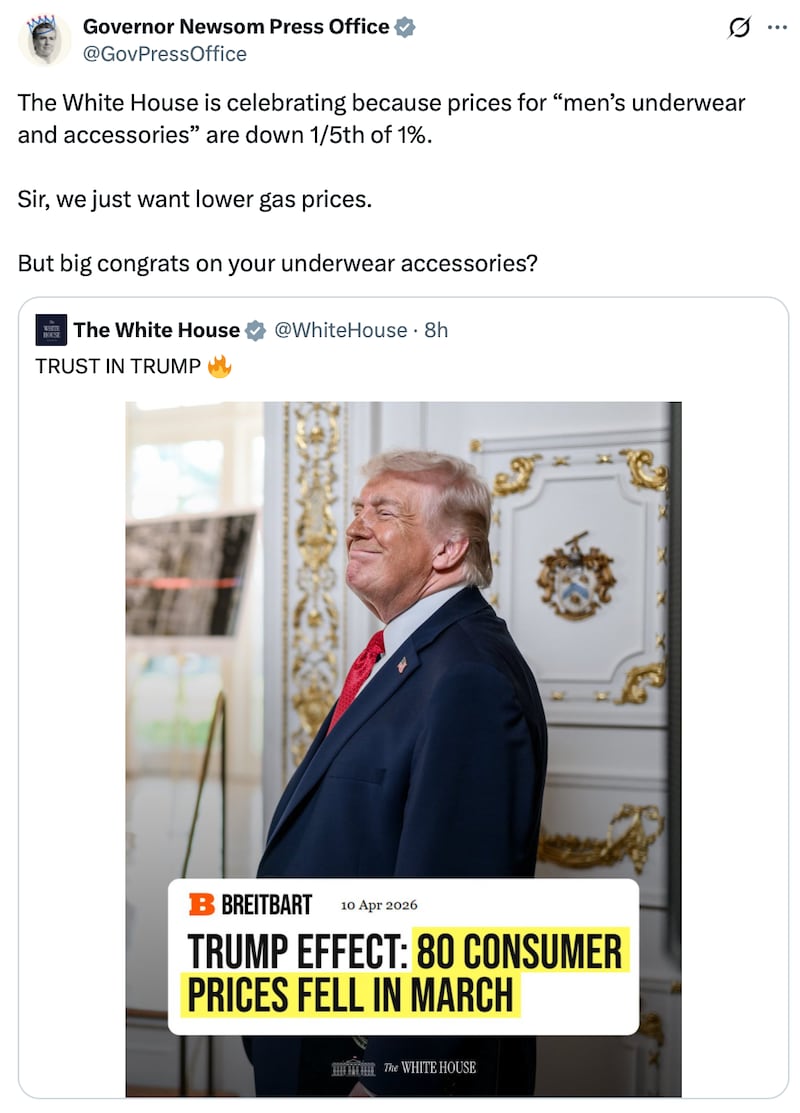The width and height of the screenshot is (800, 1113).
Task: Open the 8h timestamp of the quoted tweet
Action: [x=436, y=329]
